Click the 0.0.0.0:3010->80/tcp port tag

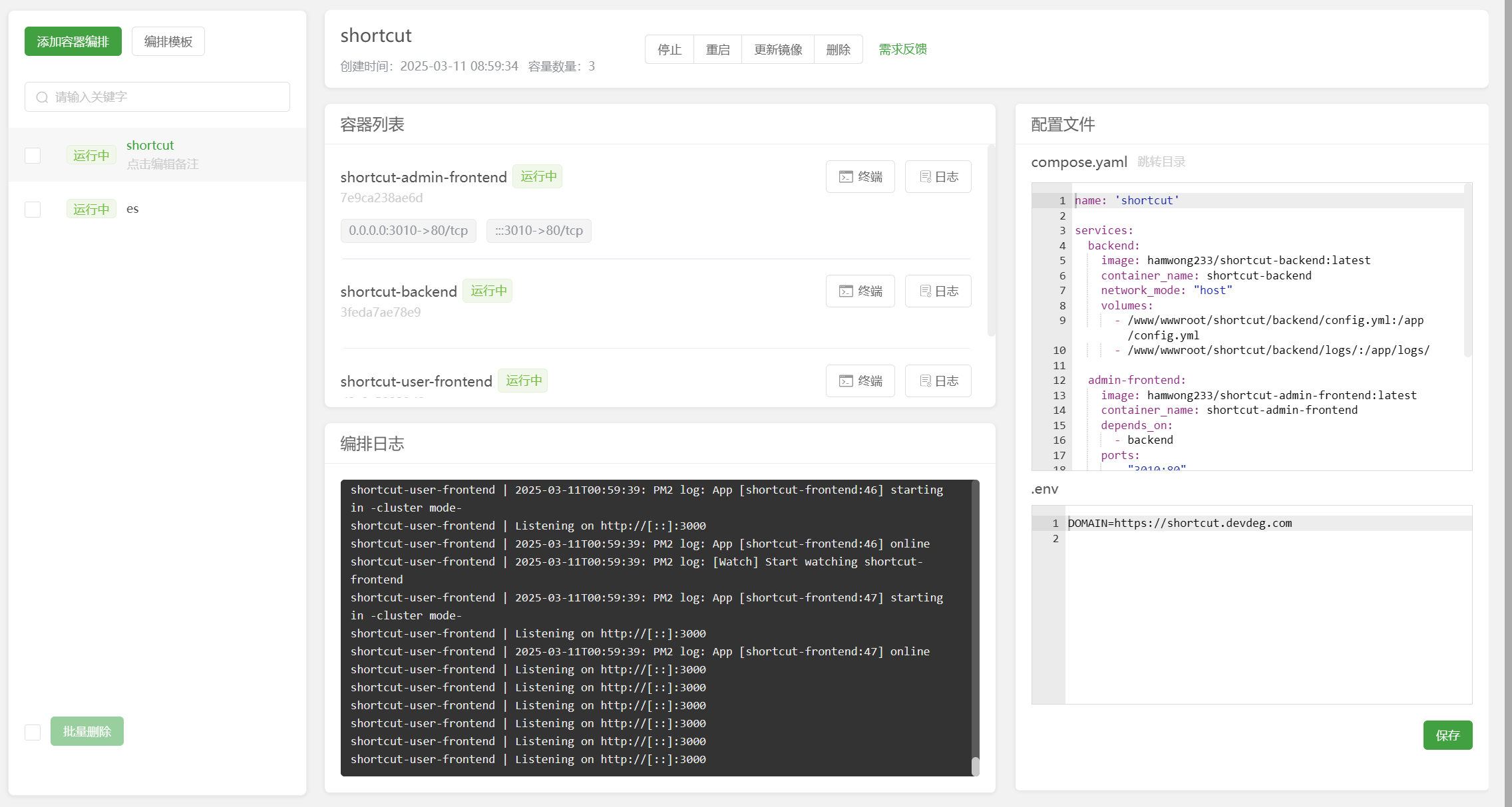coord(409,230)
